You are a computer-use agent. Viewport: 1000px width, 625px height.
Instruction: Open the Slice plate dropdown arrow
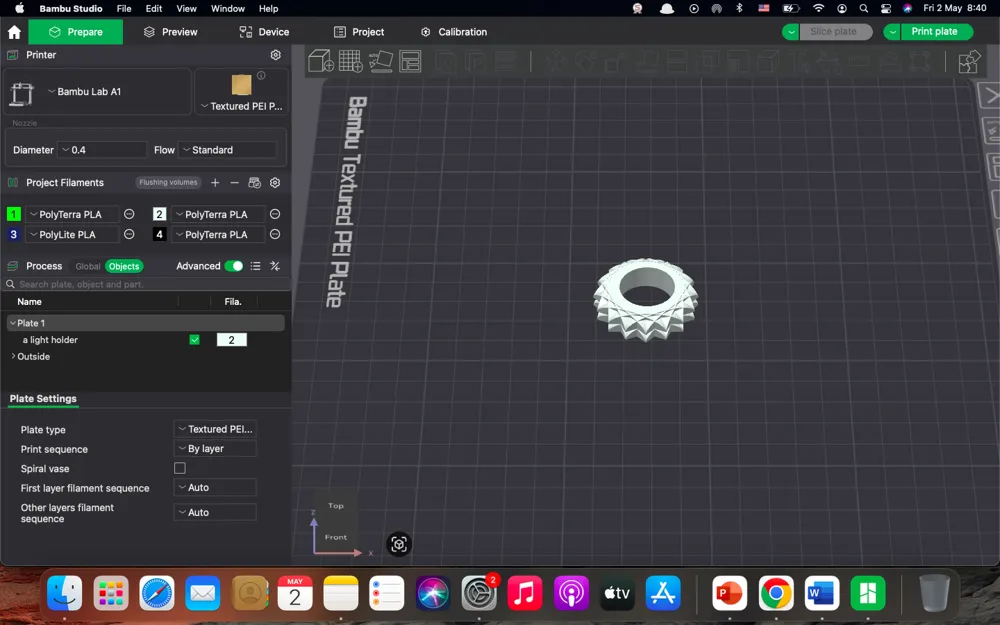pyautogui.click(x=791, y=32)
